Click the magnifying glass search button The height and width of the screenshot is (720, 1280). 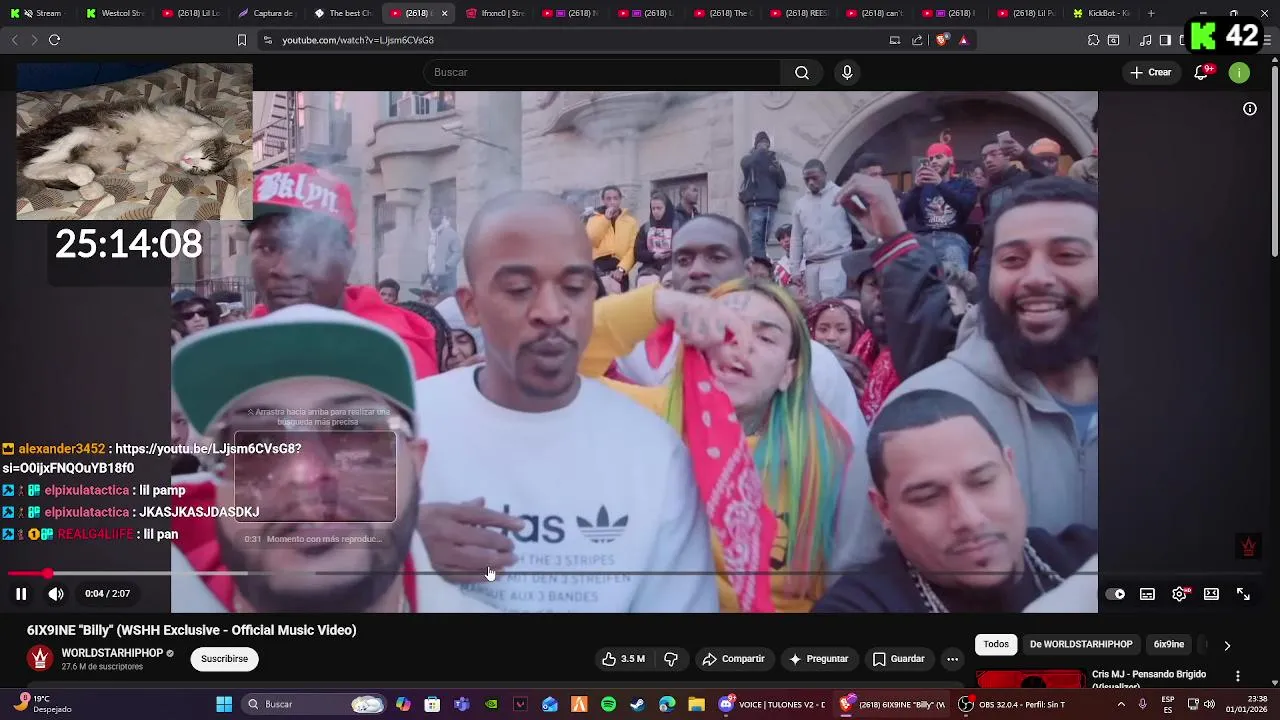[802, 72]
